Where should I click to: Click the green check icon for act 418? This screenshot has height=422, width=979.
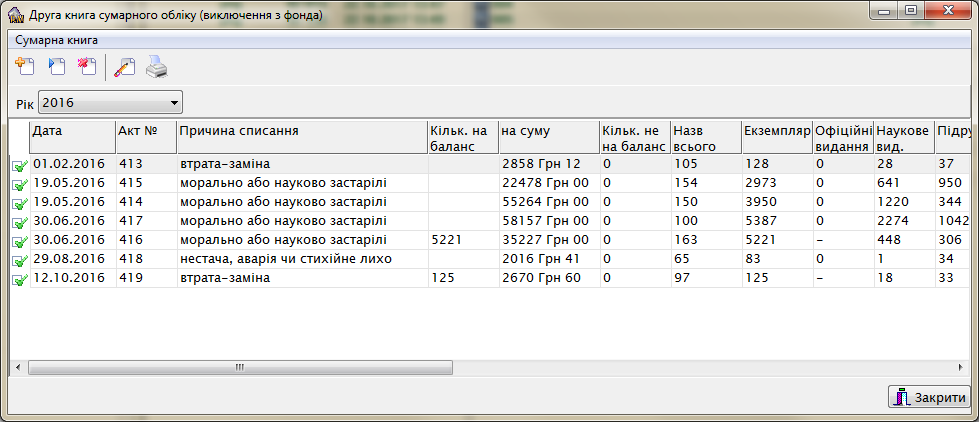tap(19, 260)
